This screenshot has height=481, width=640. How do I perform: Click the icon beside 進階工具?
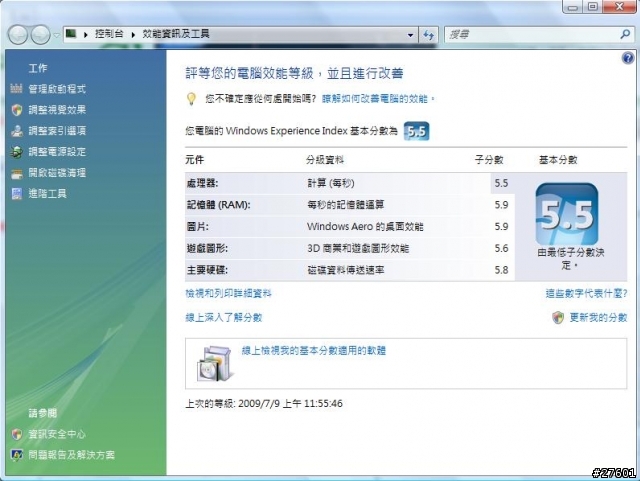17,194
